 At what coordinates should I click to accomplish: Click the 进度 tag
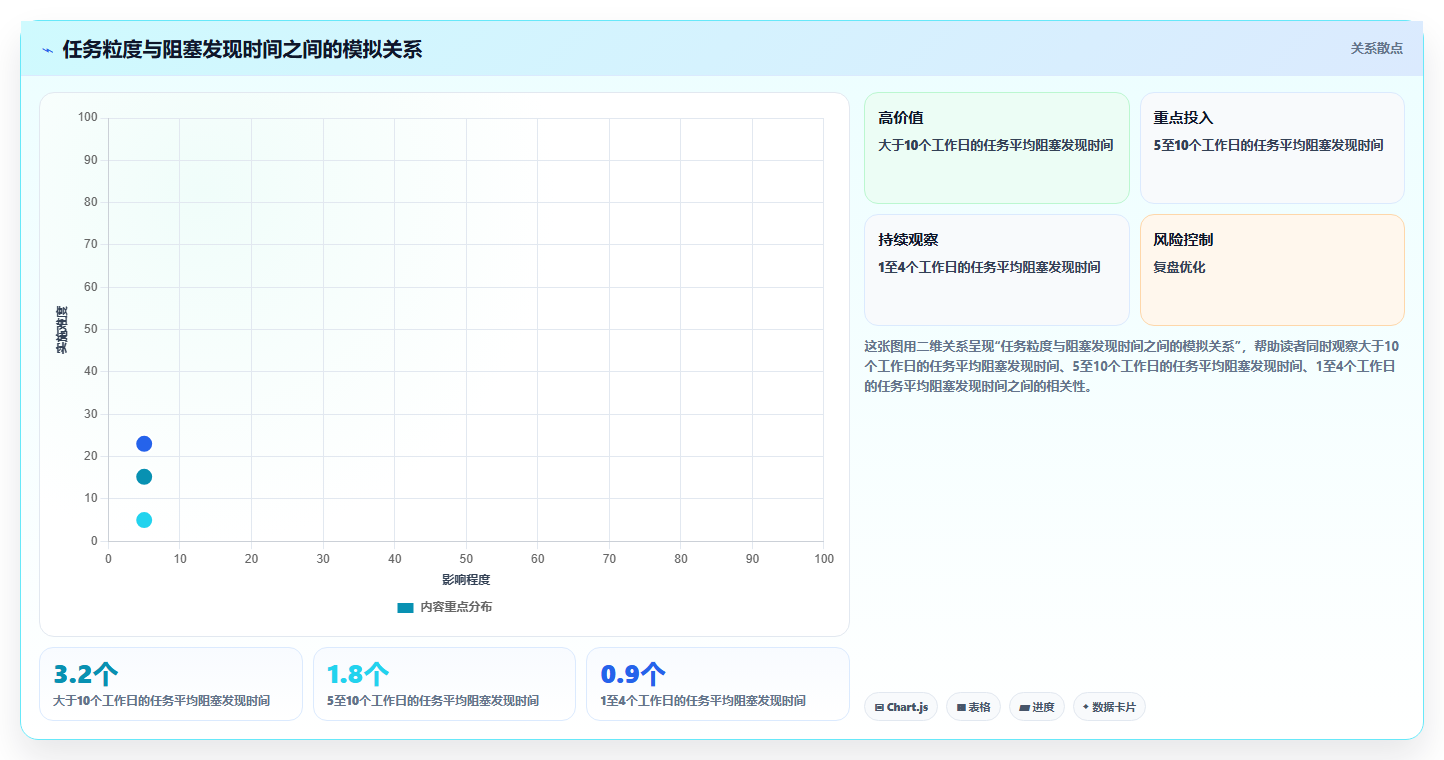[1037, 707]
